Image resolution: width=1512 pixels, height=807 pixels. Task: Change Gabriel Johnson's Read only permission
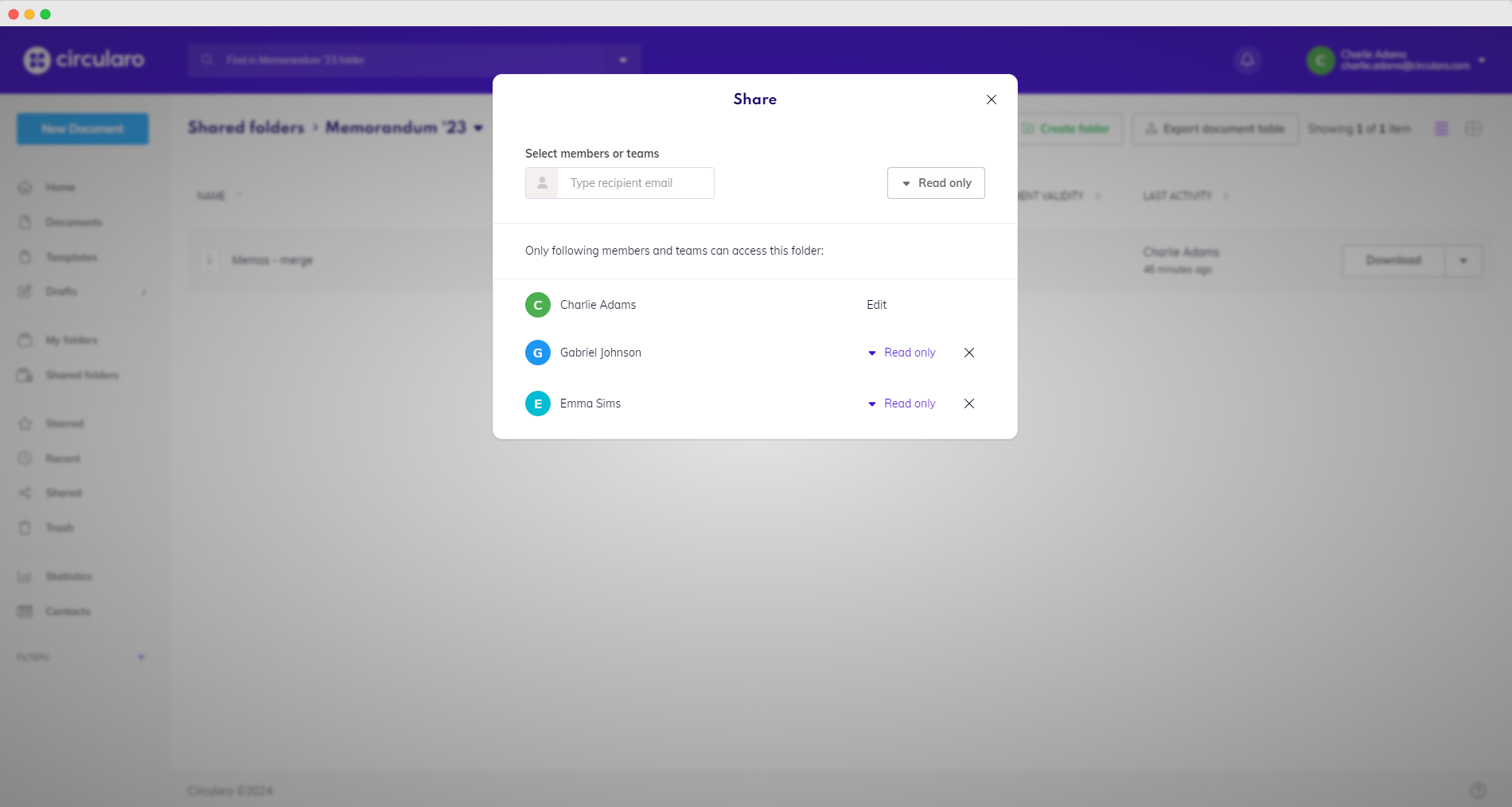902,353
